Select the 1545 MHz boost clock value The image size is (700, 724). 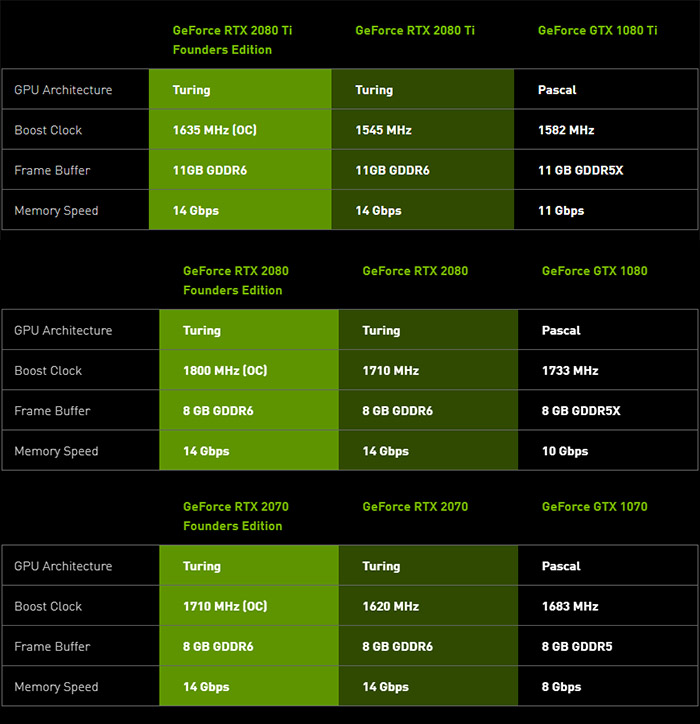(x=383, y=130)
